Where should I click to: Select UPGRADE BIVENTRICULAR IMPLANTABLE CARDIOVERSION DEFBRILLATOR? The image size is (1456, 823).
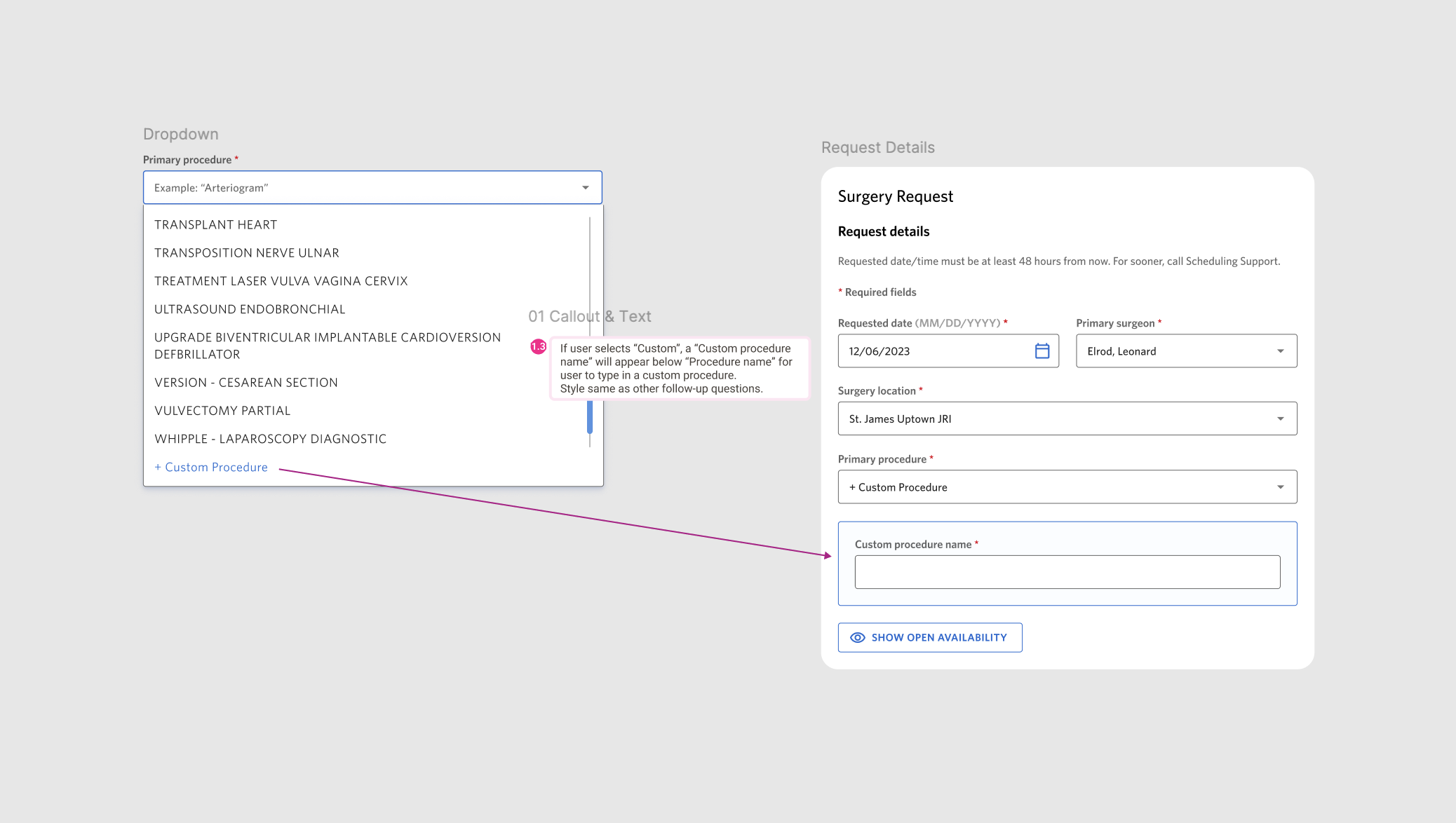(x=327, y=346)
